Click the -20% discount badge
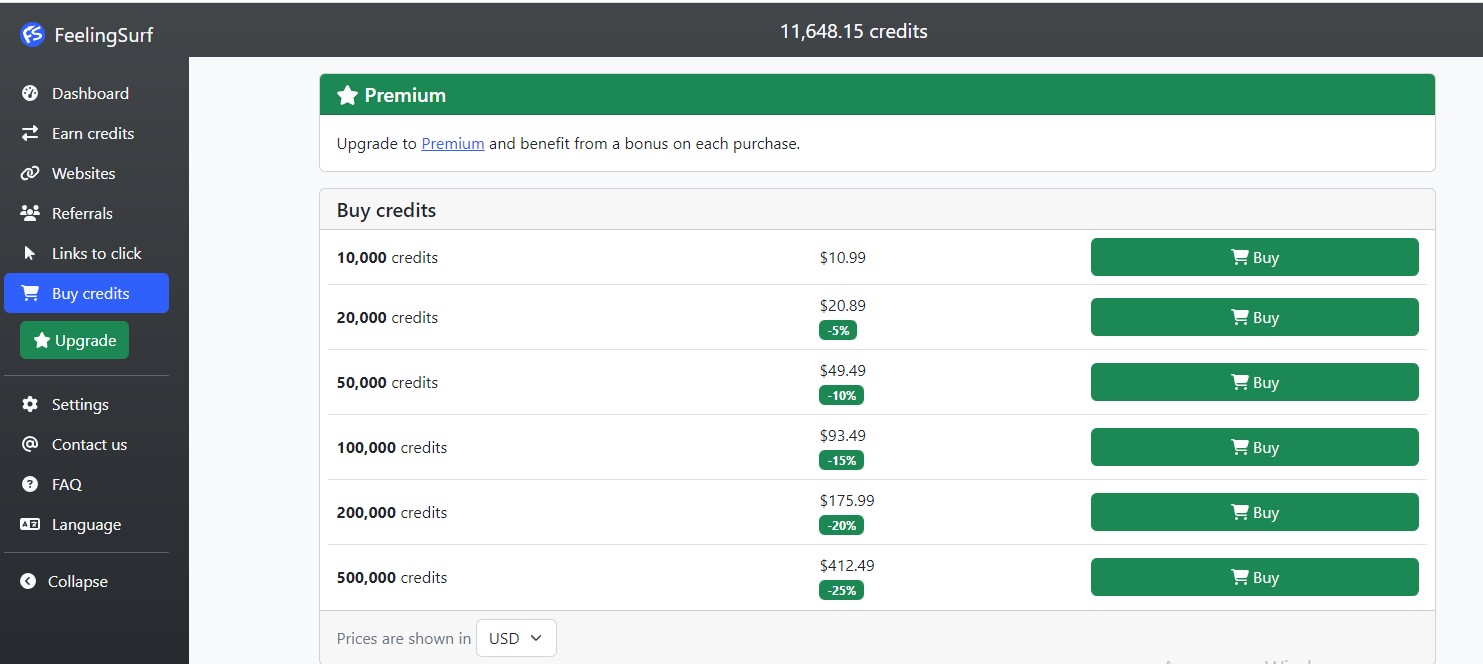This screenshot has width=1483, height=664. [x=841, y=525]
